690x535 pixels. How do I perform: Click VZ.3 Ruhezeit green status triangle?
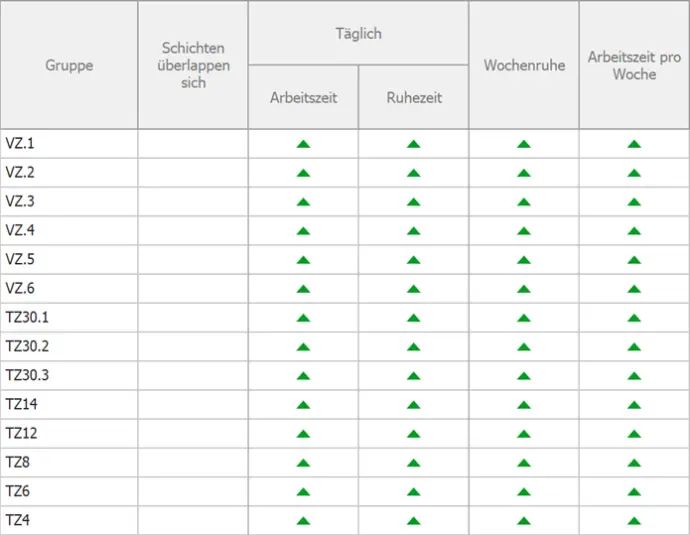(x=413, y=202)
